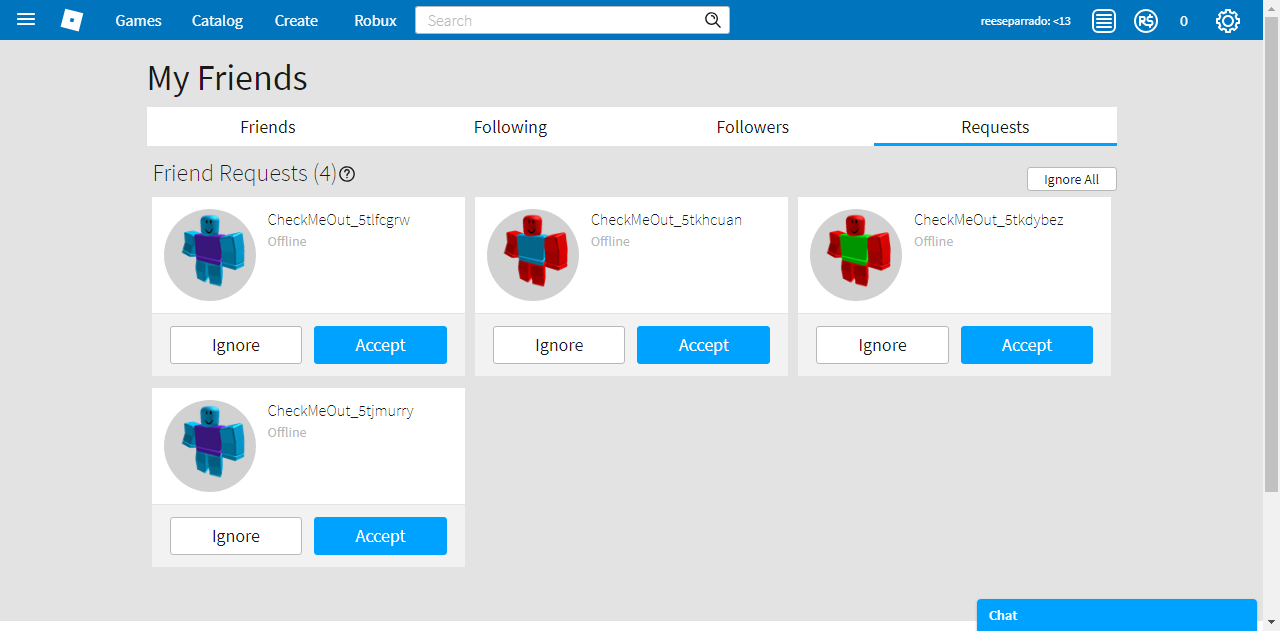Open CheckMeOut_5tjmurry avatar thumbnail
The width and height of the screenshot is (1280, 631).
click(x=210, y=446)
